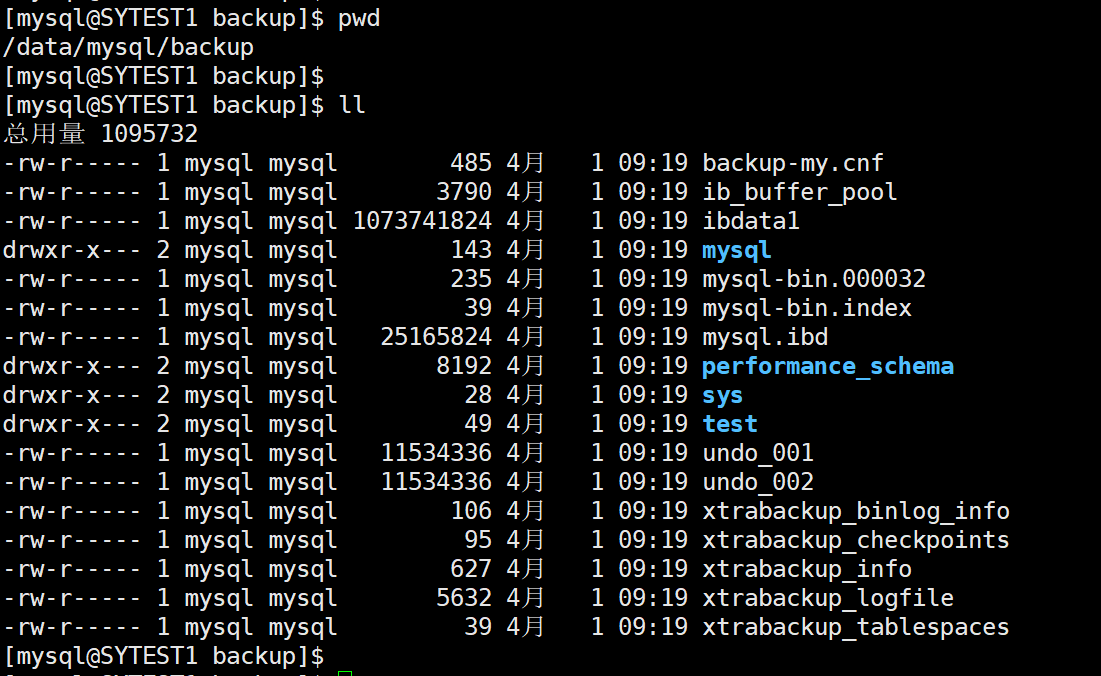
Task: Click the prompt after the file listing
Action: [x=164, y=656]
